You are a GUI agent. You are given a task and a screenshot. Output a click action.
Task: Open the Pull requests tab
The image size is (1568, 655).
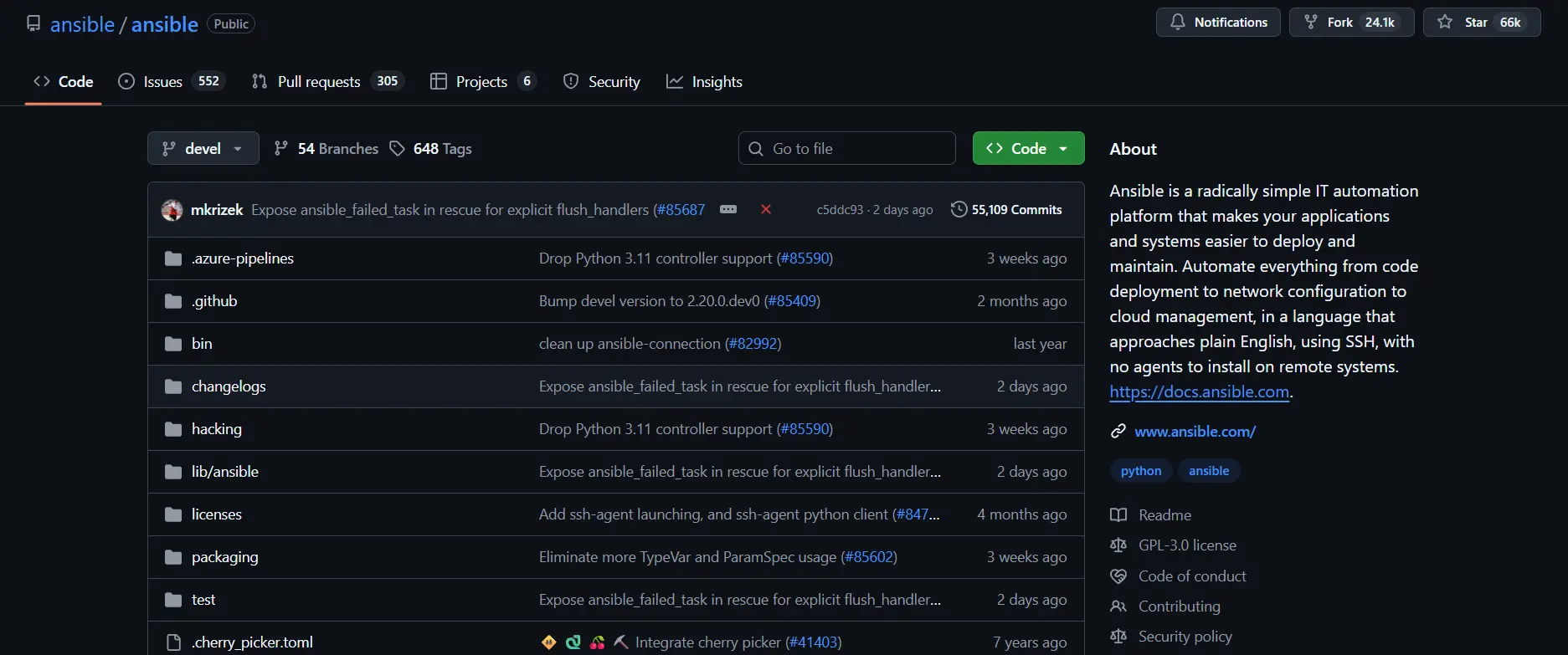(328, 81)
